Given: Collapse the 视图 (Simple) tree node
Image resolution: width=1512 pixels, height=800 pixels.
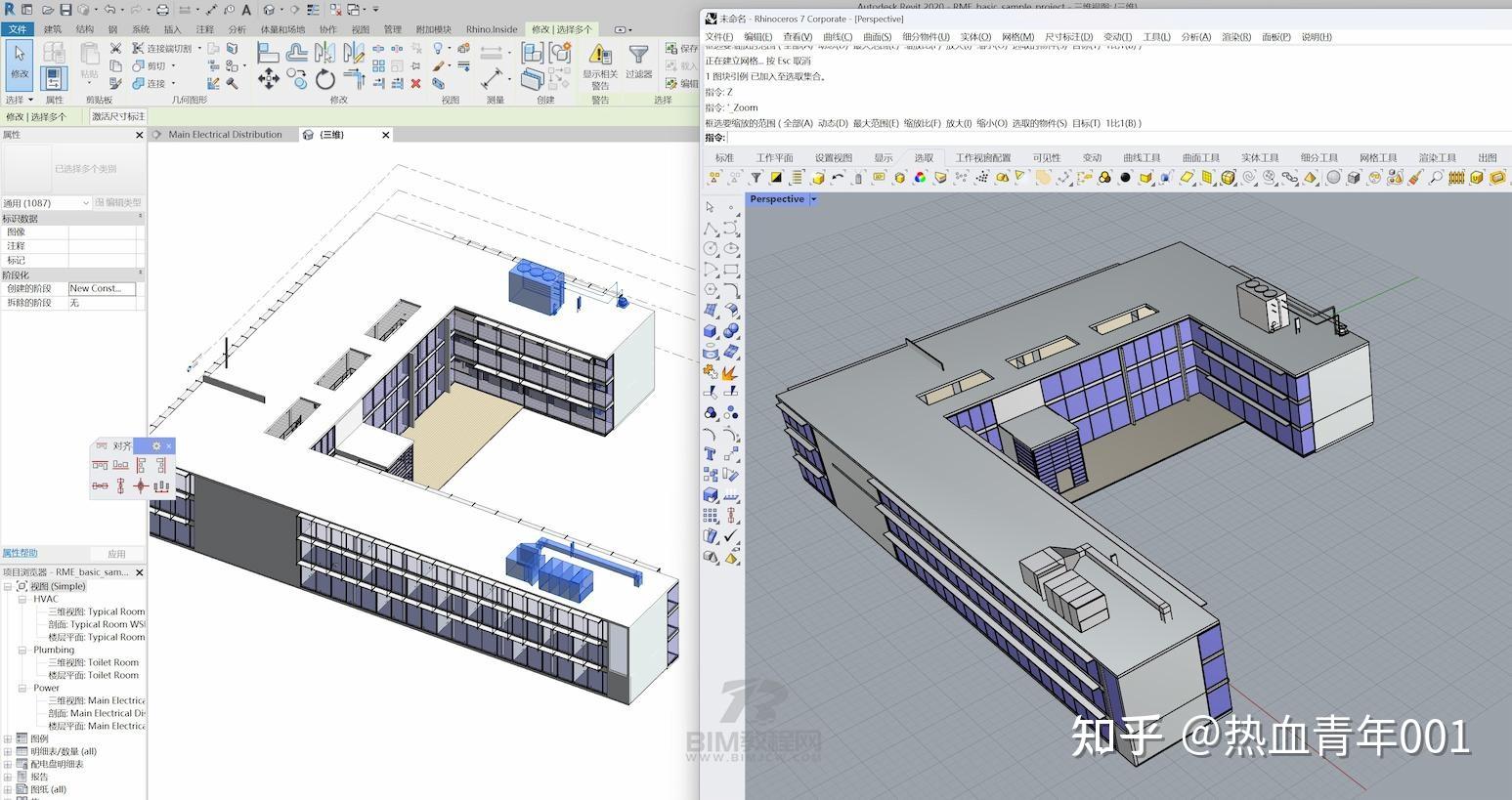Looking at the screenshot, I should (8, 586).
